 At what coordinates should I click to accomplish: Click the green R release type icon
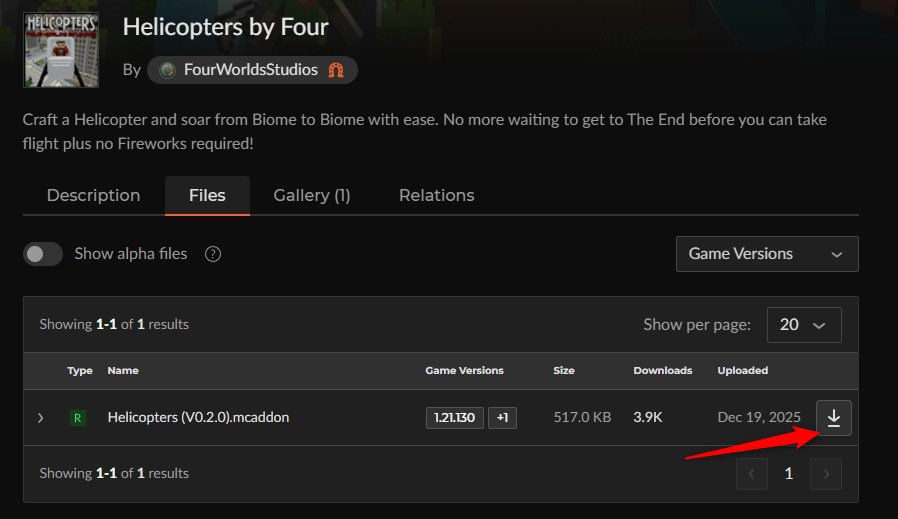point(77,418)
